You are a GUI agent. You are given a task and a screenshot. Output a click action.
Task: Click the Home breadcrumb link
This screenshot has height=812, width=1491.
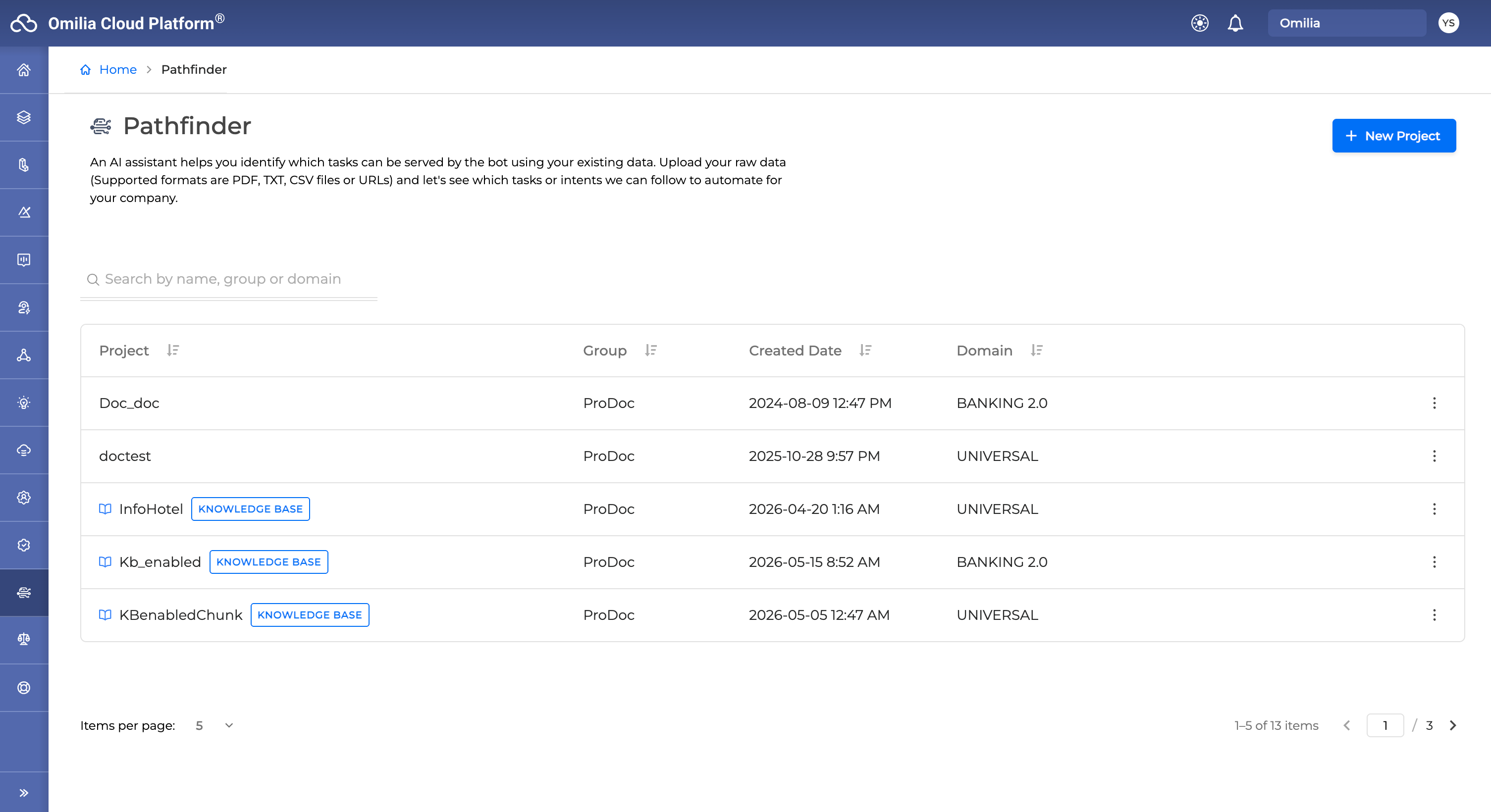117,69
